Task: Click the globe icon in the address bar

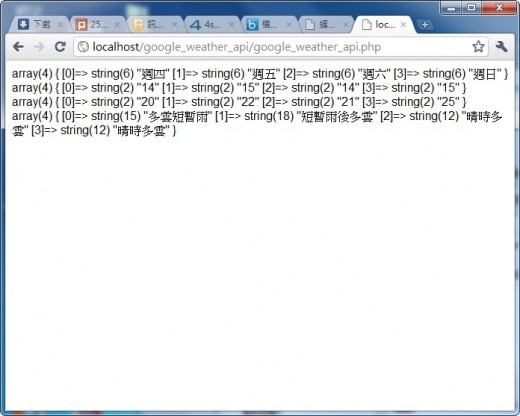Action: 83,47
